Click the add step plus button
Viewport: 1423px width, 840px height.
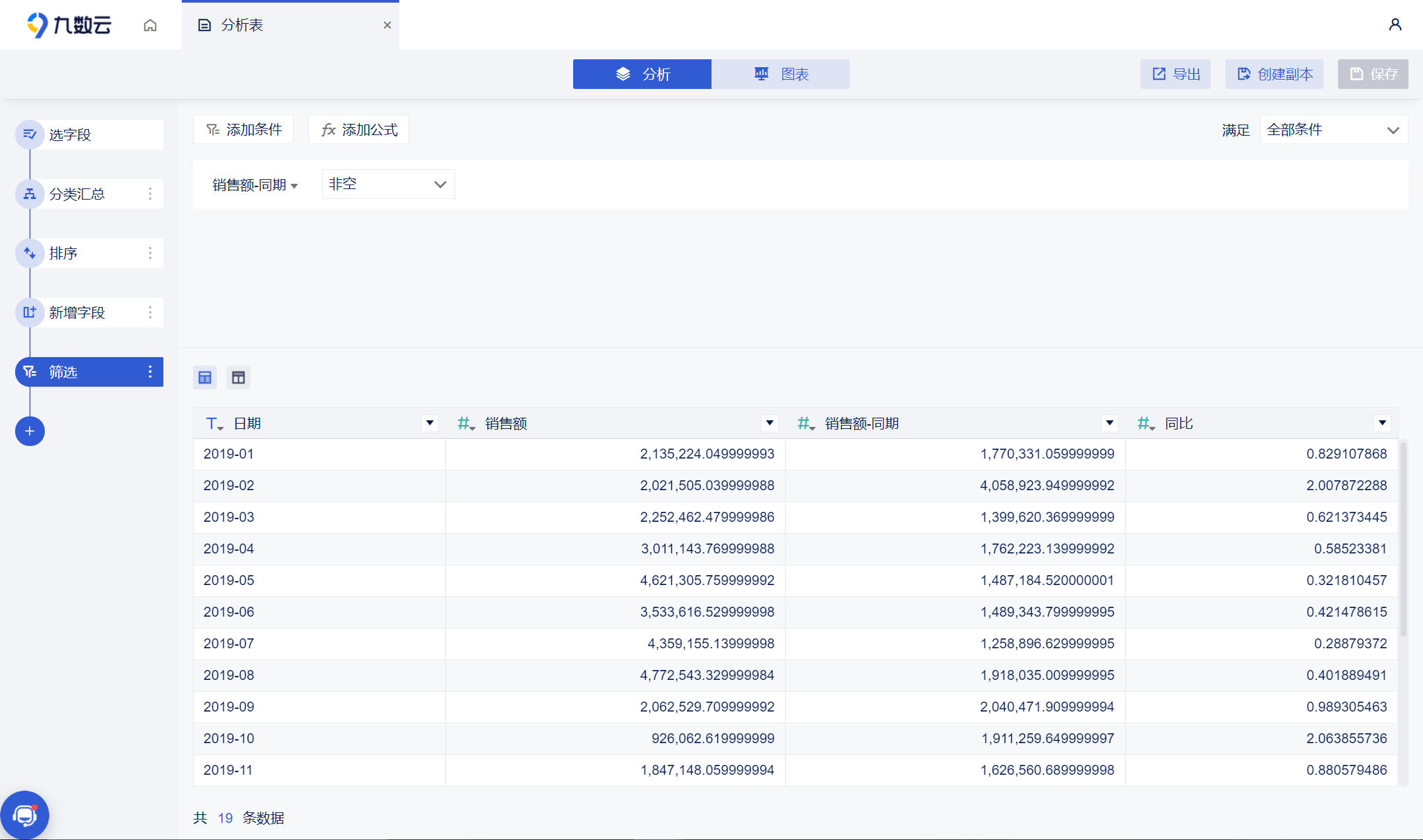click(30, 431)
